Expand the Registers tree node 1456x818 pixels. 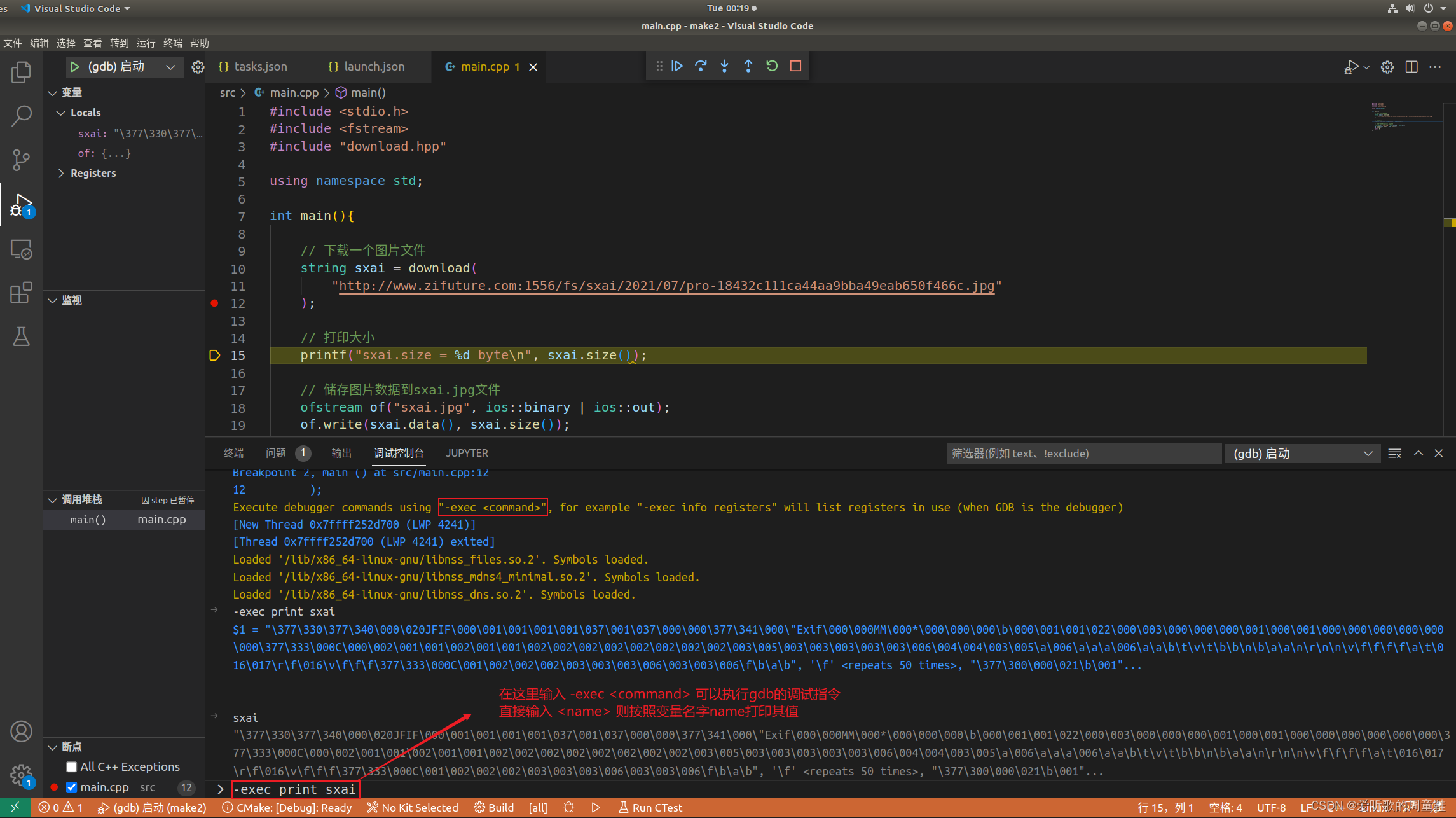point(62,173)
